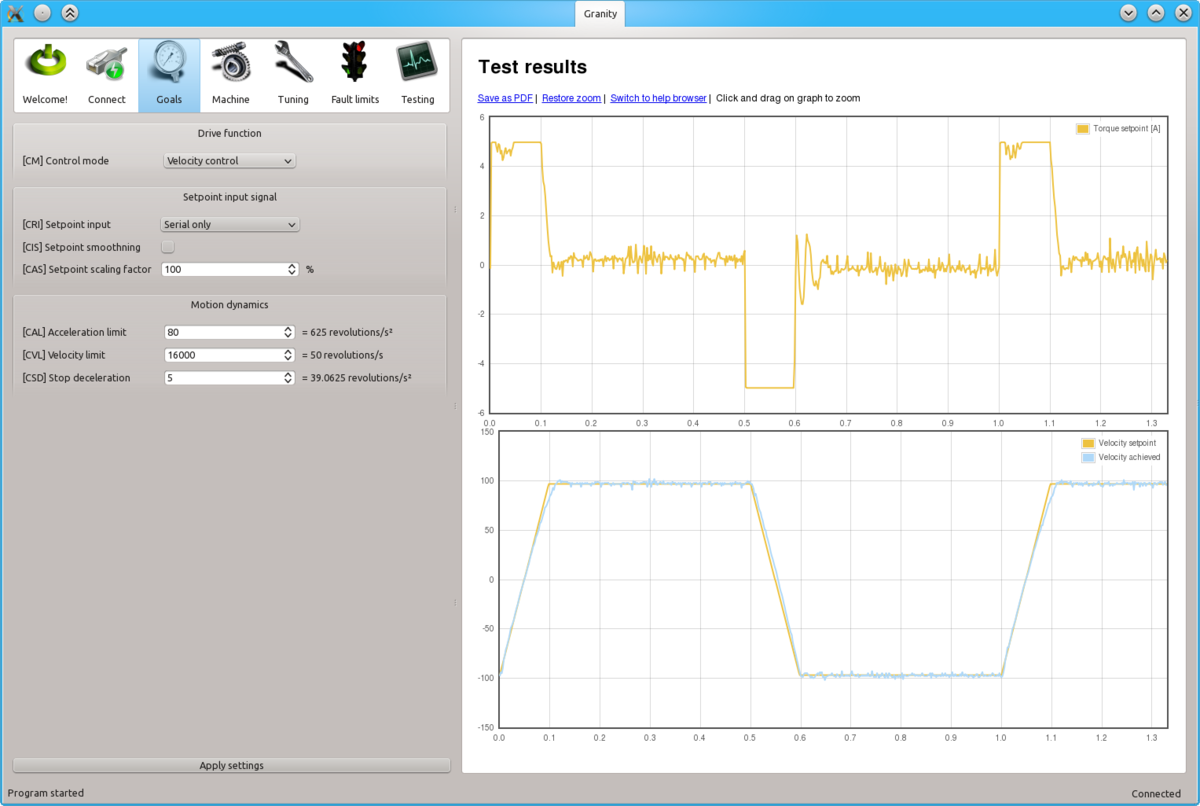This screenshot has height=806, width=1200.
Task: Toggle the Torque setpoint legend swatch
Action: pyautogui.click(x=1081, y=128)
